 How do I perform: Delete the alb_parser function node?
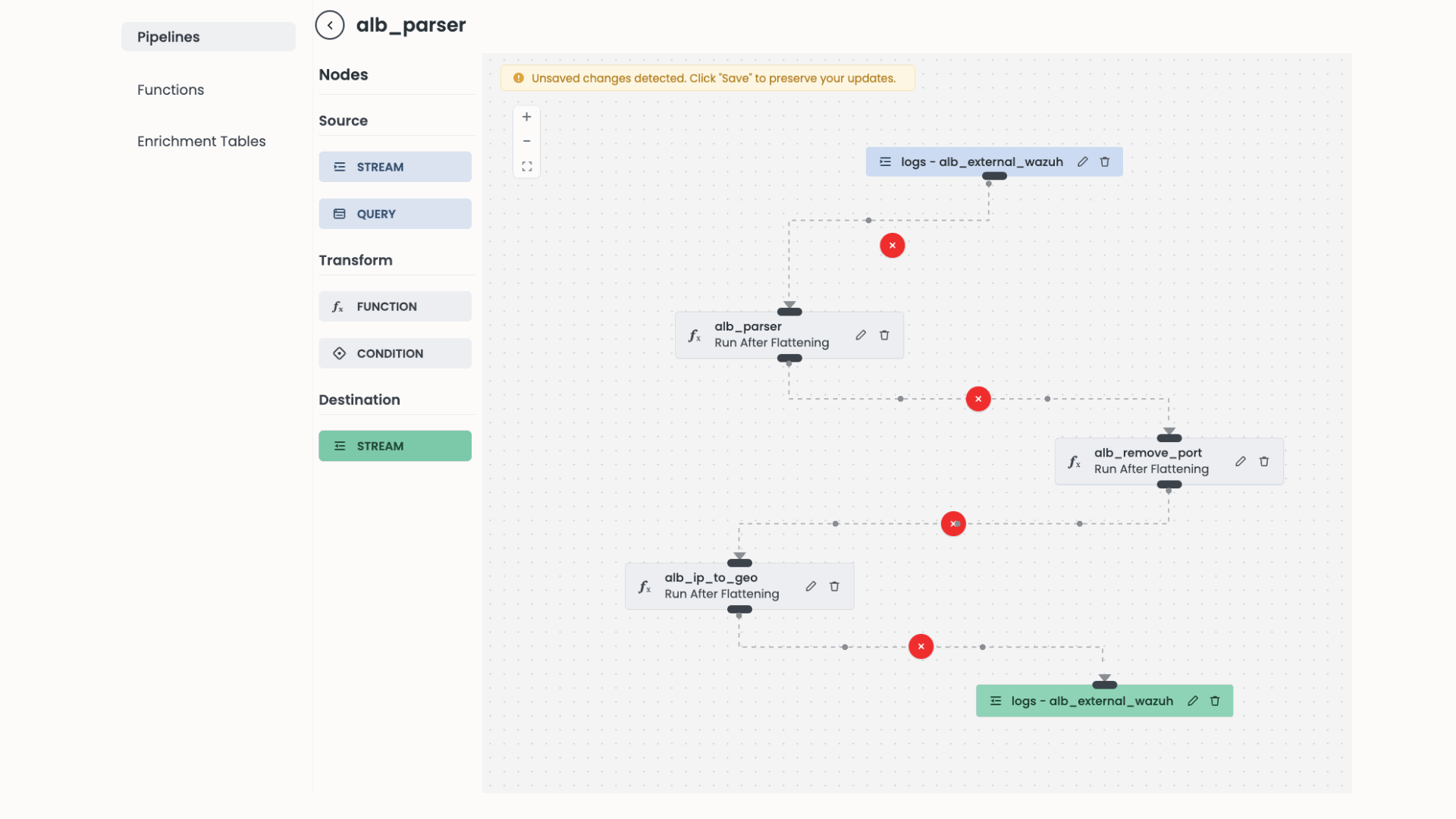point(884,335)
